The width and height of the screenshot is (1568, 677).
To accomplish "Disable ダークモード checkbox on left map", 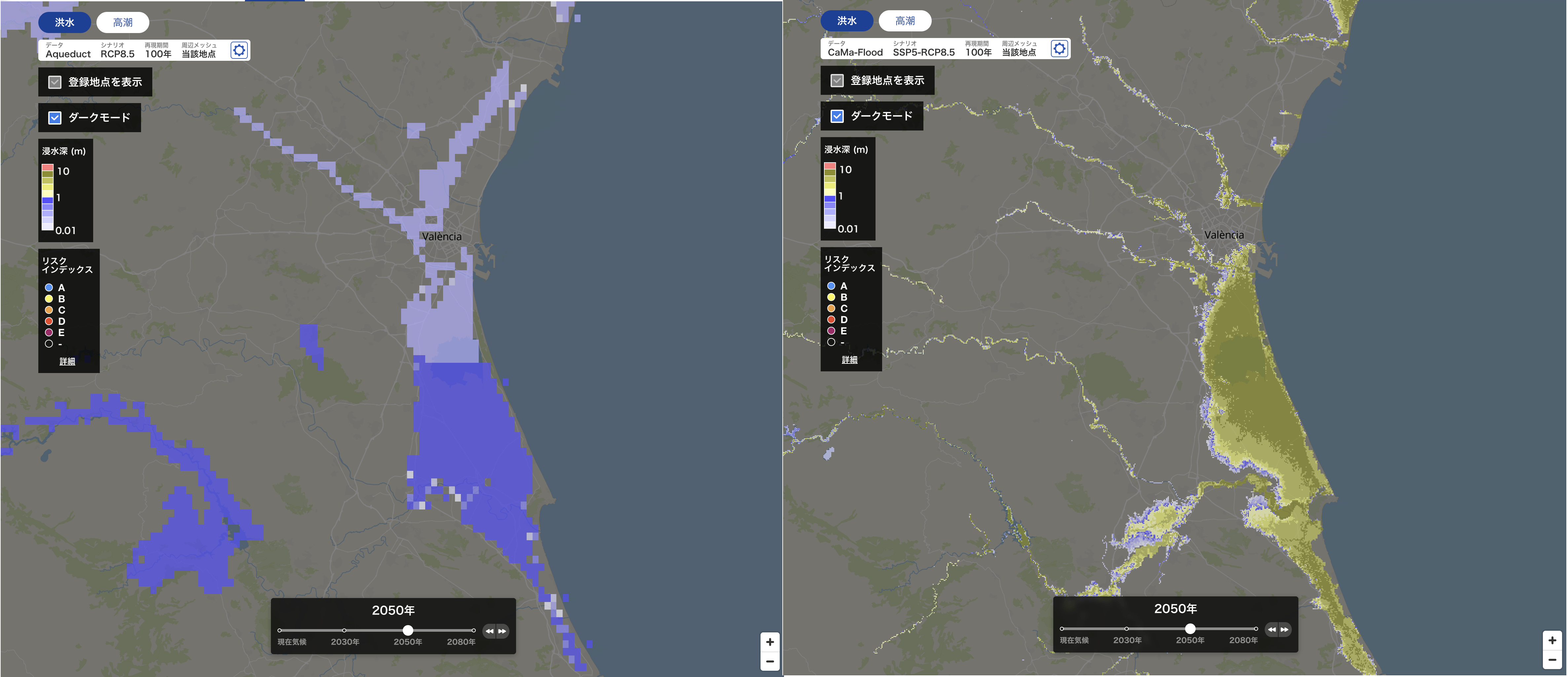I will (x=55, y=118).
